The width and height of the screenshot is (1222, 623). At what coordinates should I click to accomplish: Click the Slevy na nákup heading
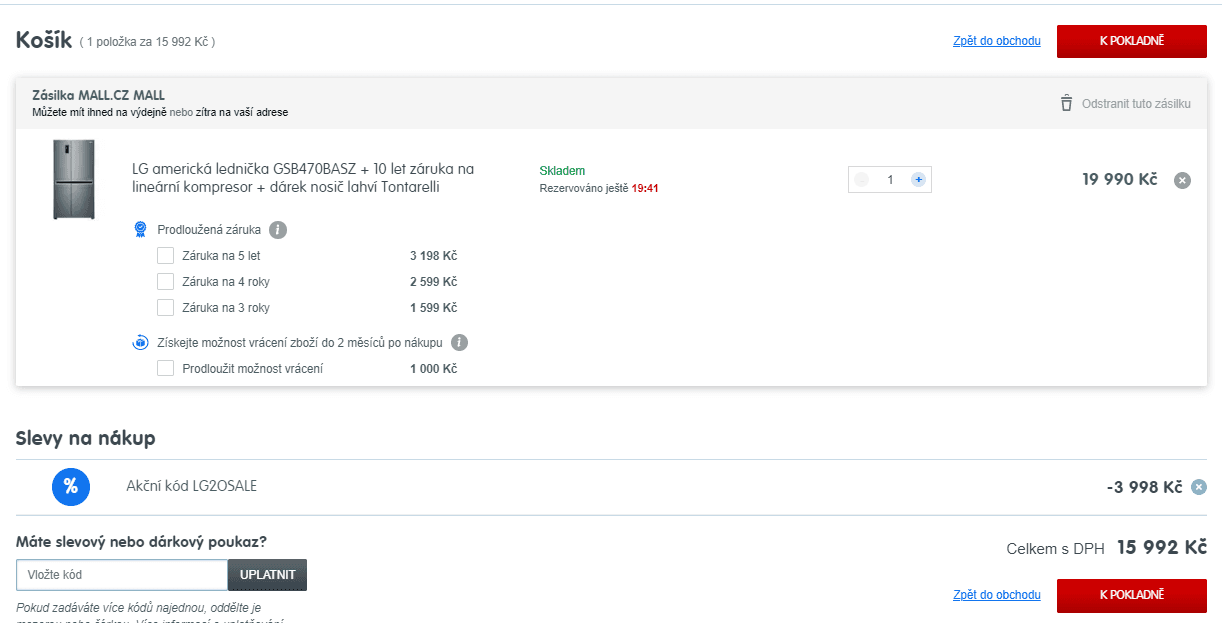point(86,438)
